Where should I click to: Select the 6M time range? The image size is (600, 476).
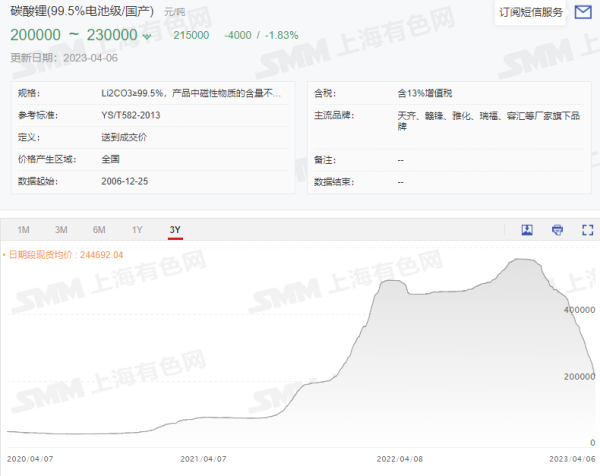pos(99,230)
